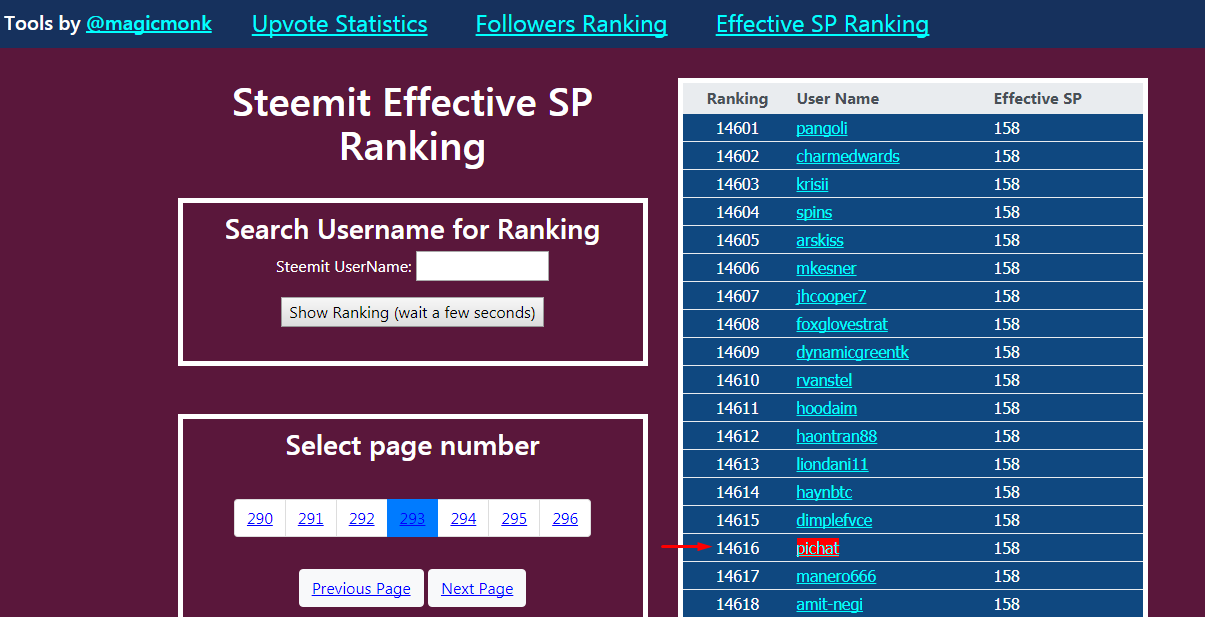The image size is (1205, 617).
Task: Focus the Steemit UserName input field
Action: coord(482,266)
